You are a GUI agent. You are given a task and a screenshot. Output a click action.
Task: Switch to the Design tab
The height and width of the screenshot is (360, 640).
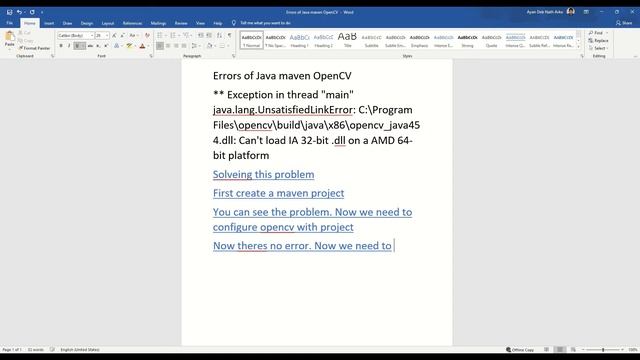pyautogui.click(x=87, y=23)
